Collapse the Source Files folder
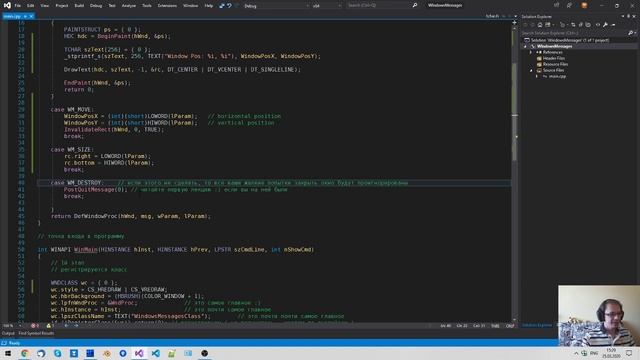Screen dimensions: 640x360 531,70
